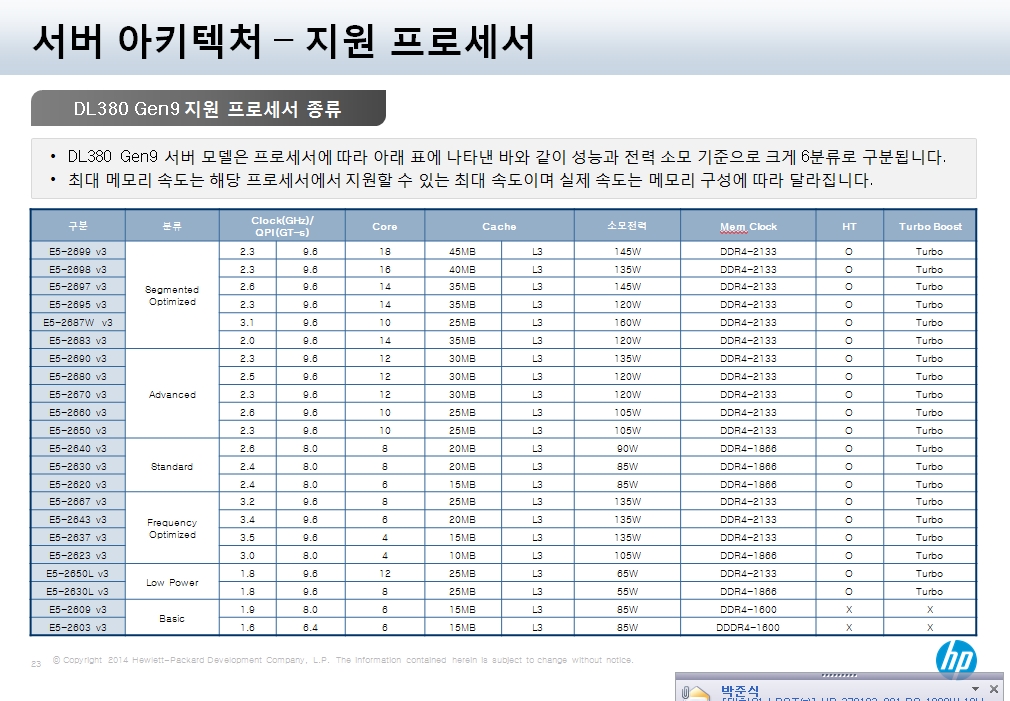Screen dimensions: 1010x701
Task: Select the E5-2623 v3 cell
Action: point(78,556)
